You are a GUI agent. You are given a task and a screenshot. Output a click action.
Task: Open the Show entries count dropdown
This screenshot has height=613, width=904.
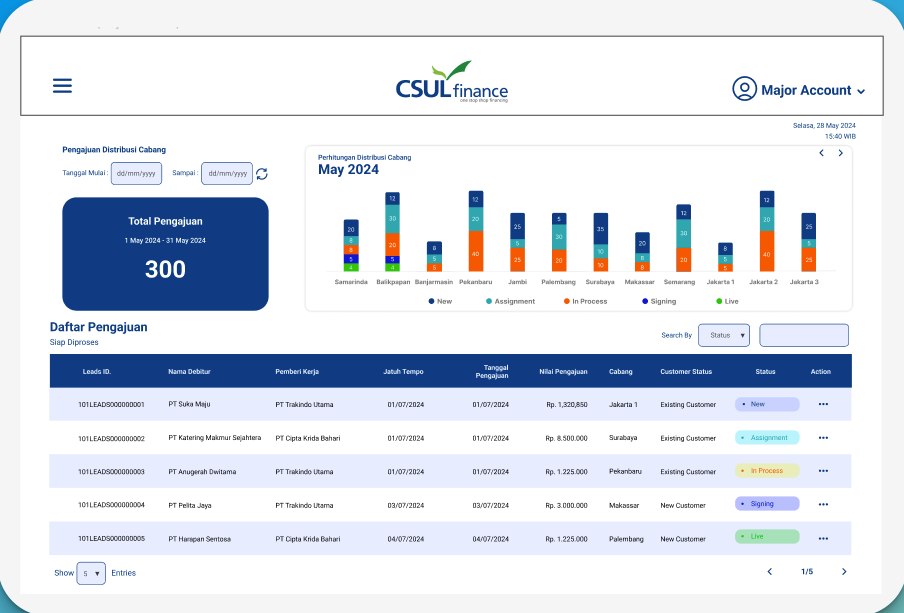(91, 573)
